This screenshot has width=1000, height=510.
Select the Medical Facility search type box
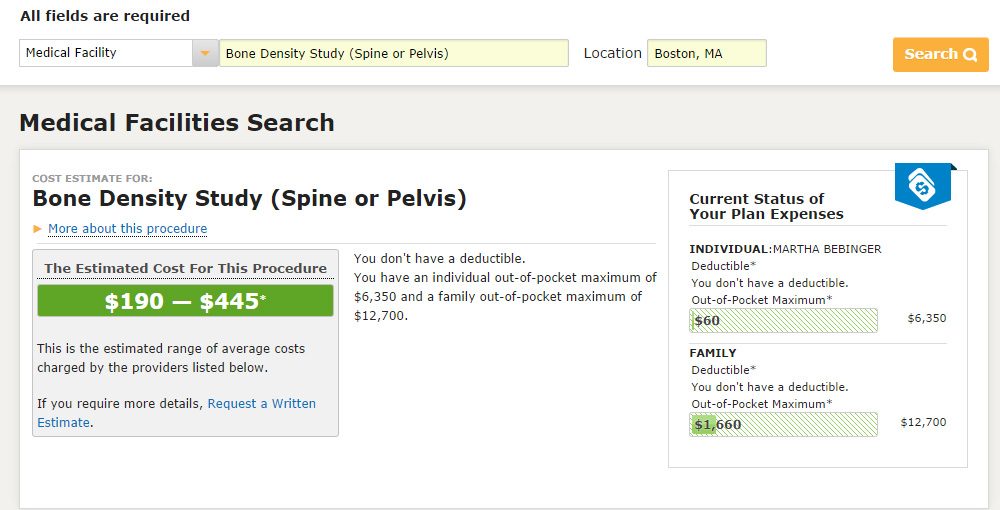point(106,53)
